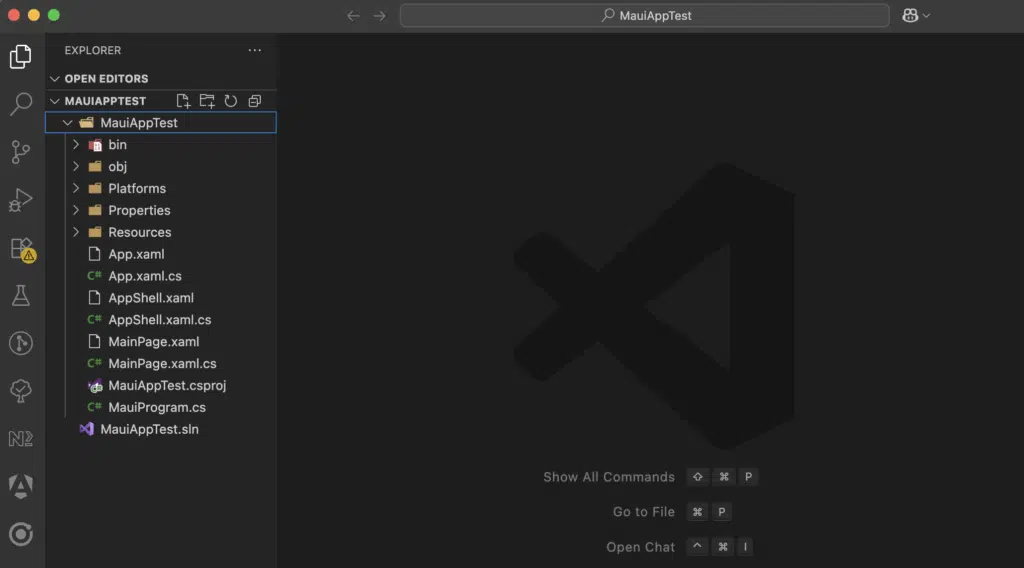This screenshot has height=568, width=1024.
Task: Open the Extensions view with warning badge
Action: pyautogui.click(x=21, y=248)
